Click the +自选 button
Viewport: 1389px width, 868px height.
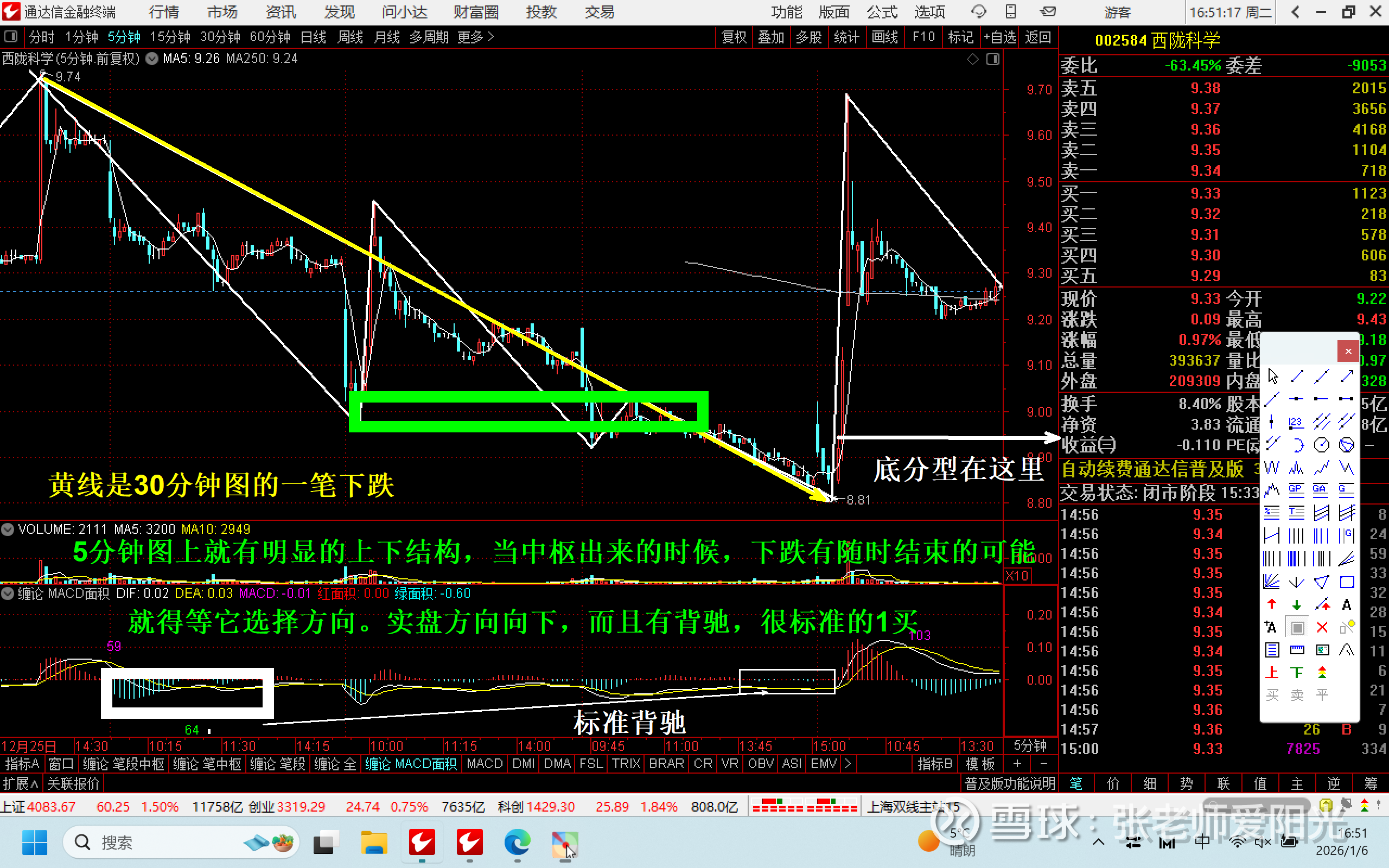pyautogui.click(x=999, y=37)
